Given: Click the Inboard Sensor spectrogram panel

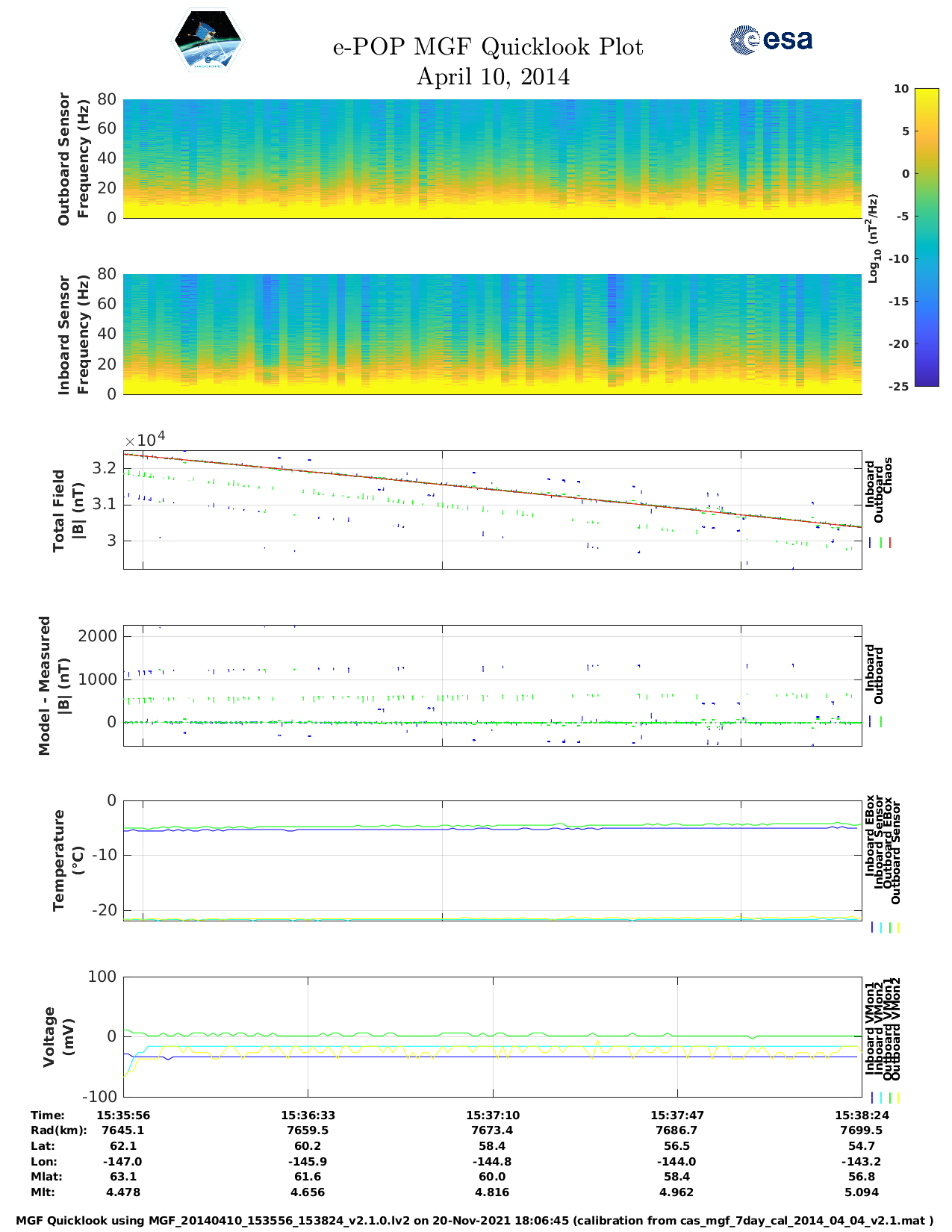Looking at the screenshot, I should [x=492, y=334].
